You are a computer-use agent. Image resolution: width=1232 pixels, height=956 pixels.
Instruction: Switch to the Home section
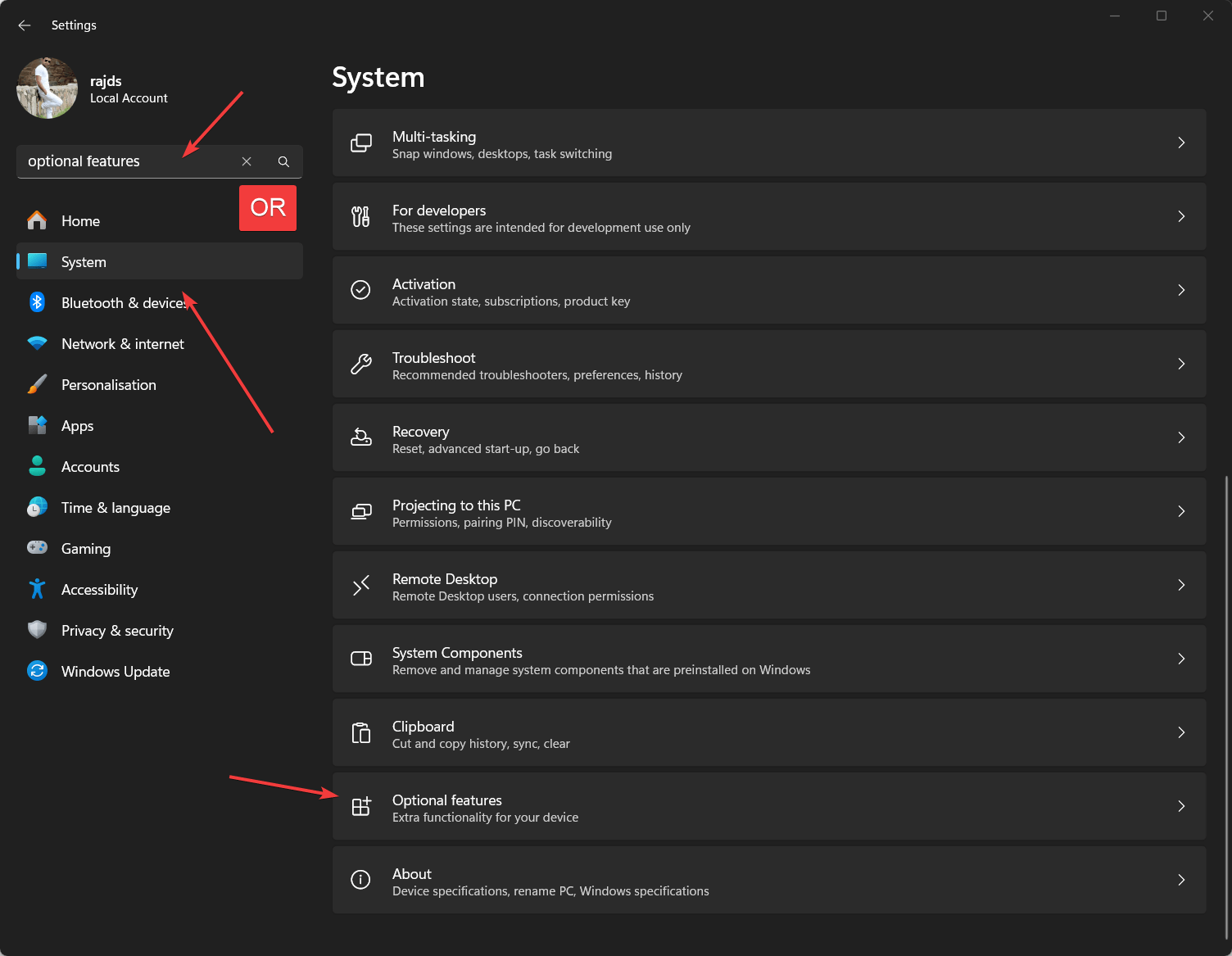[80, 220]
